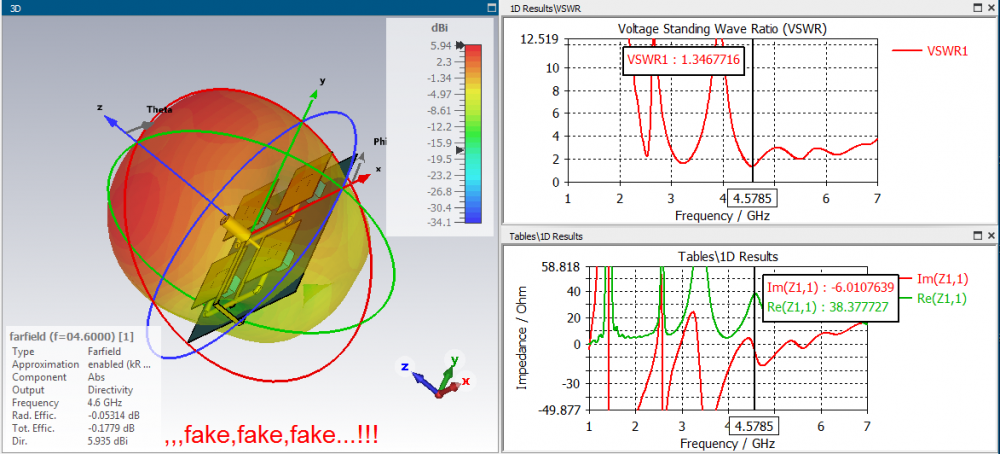The image size is (1000, 454).
Task: Click the 4.5785 marker label in impedance plot
Action: coord(754,425)
